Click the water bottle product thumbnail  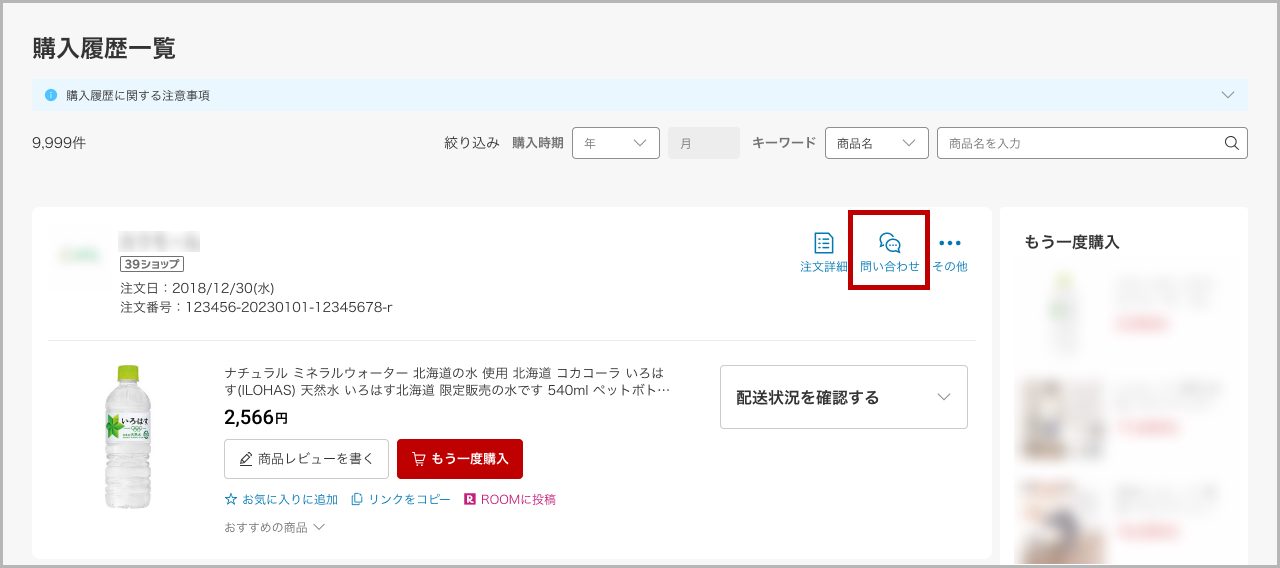click(x=128, y=437)
